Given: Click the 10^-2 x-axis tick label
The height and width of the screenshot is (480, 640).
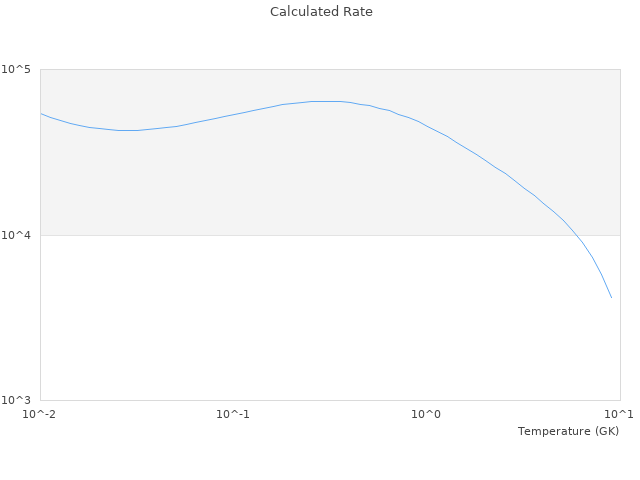Looking at the screenshot, I should 40,415.
